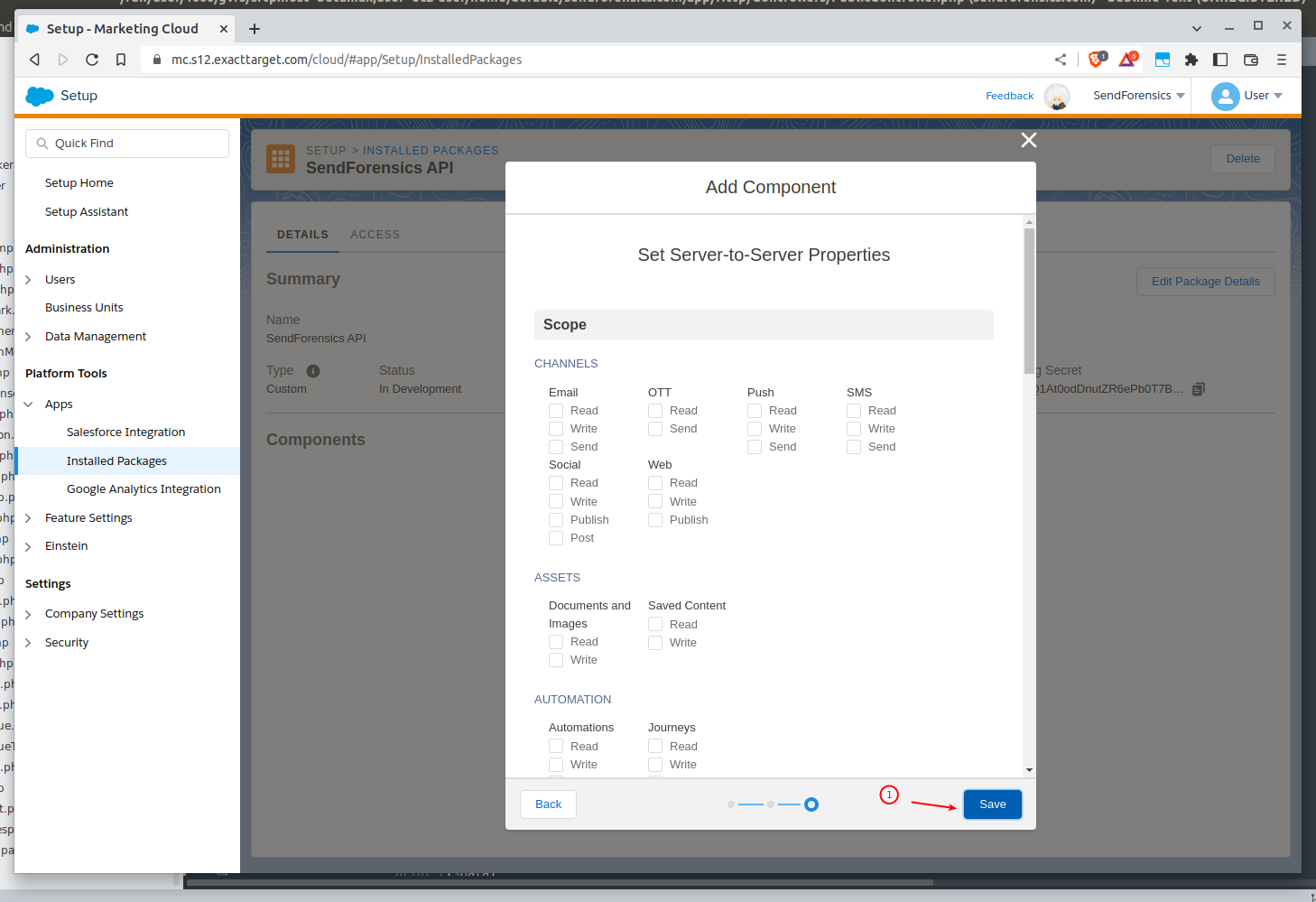
Task: Click the Einstein mascot avatar icon
Action: [x=1057, y=96]
